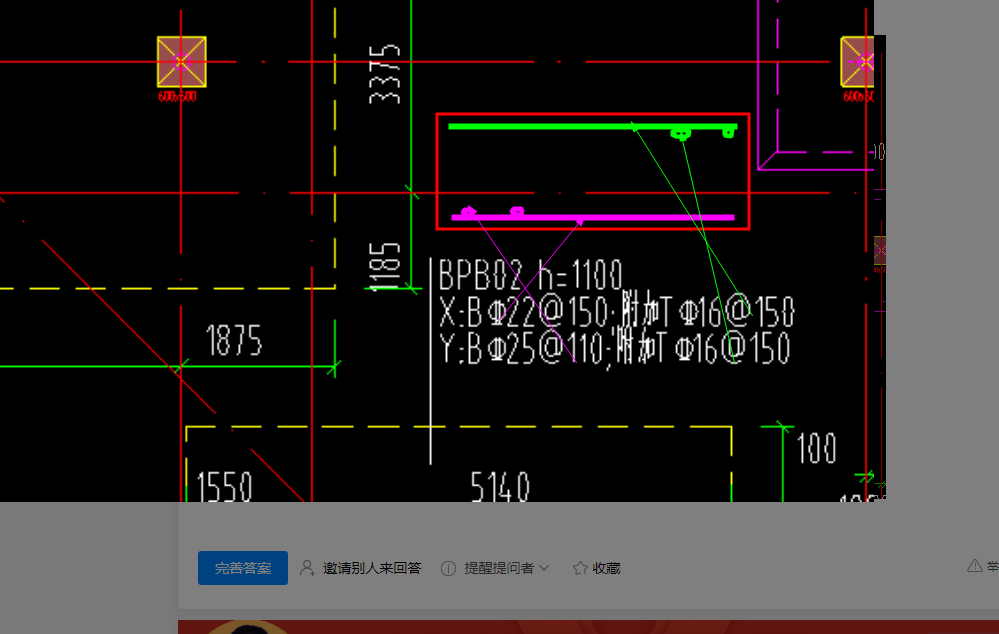The height and width of the screenshot is (634, 999).
Task: Click the warning triangle report icon
Action: pos(974,566)
